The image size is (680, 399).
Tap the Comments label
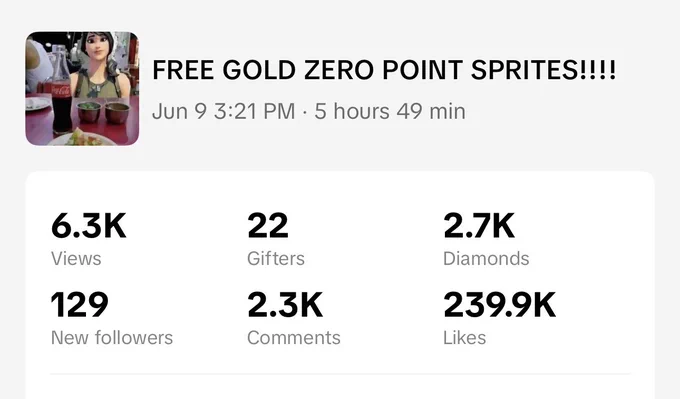[x=294, y=337]
